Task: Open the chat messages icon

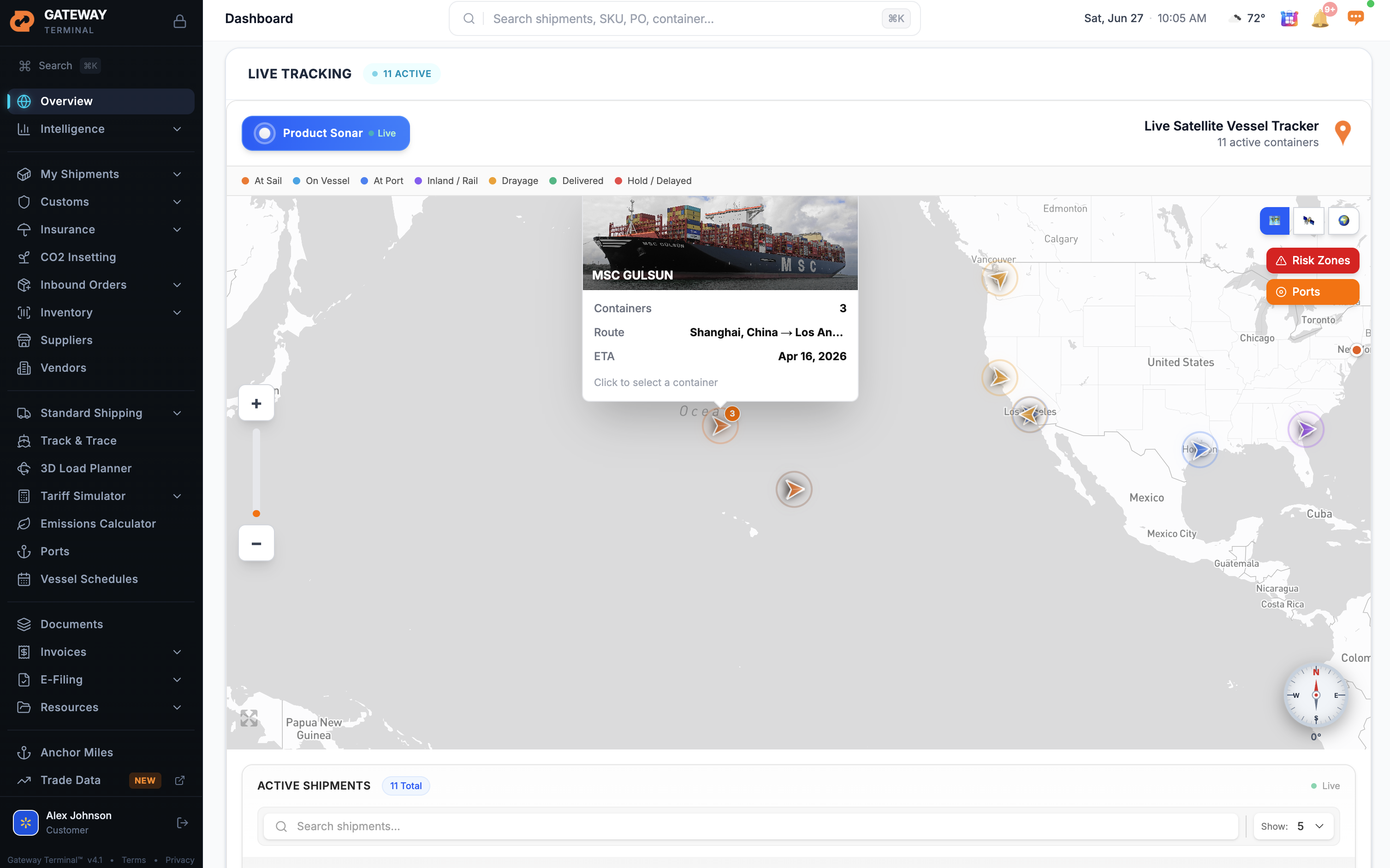Action: click(x=1355, y=18)
